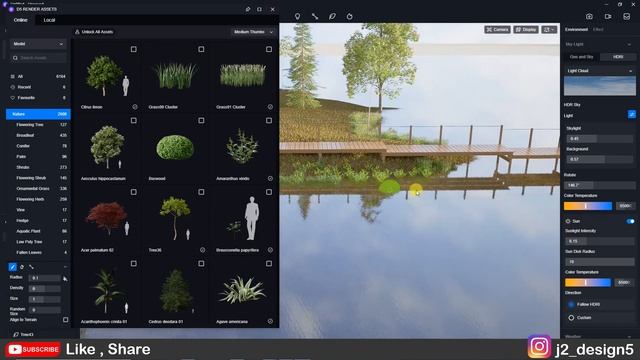Click the Search Assets input field
The width and height of the screenshot is (640, 360).
point(38,58)
